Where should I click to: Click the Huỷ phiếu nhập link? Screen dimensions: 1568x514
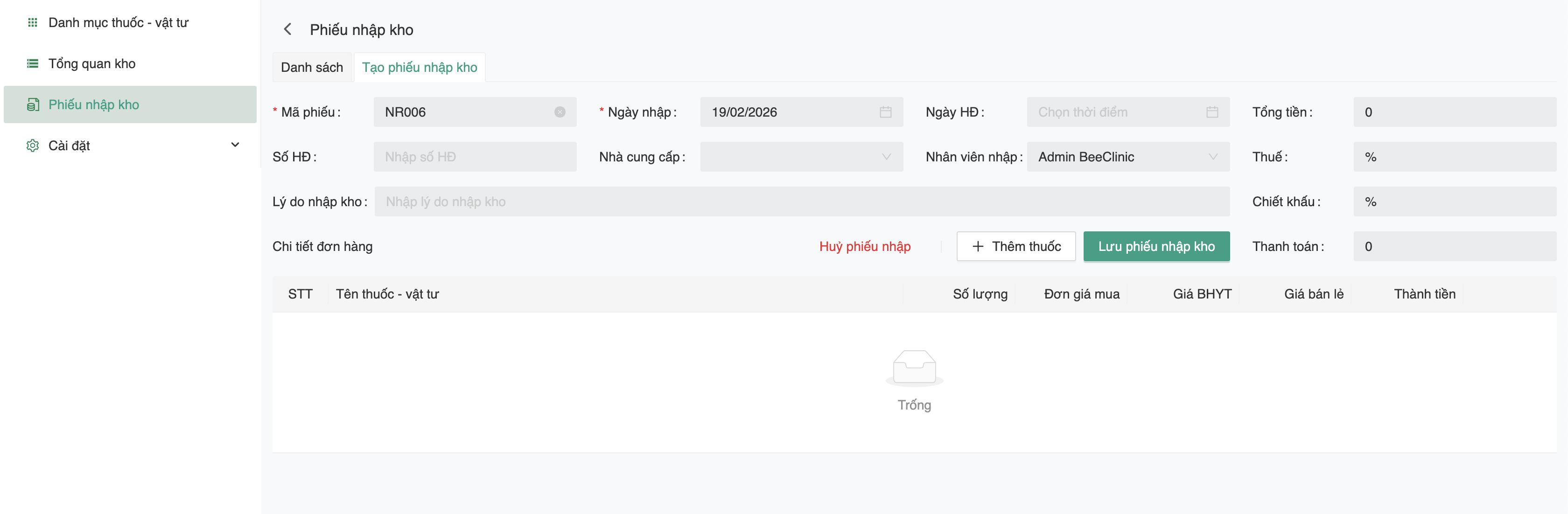(864, 246)
